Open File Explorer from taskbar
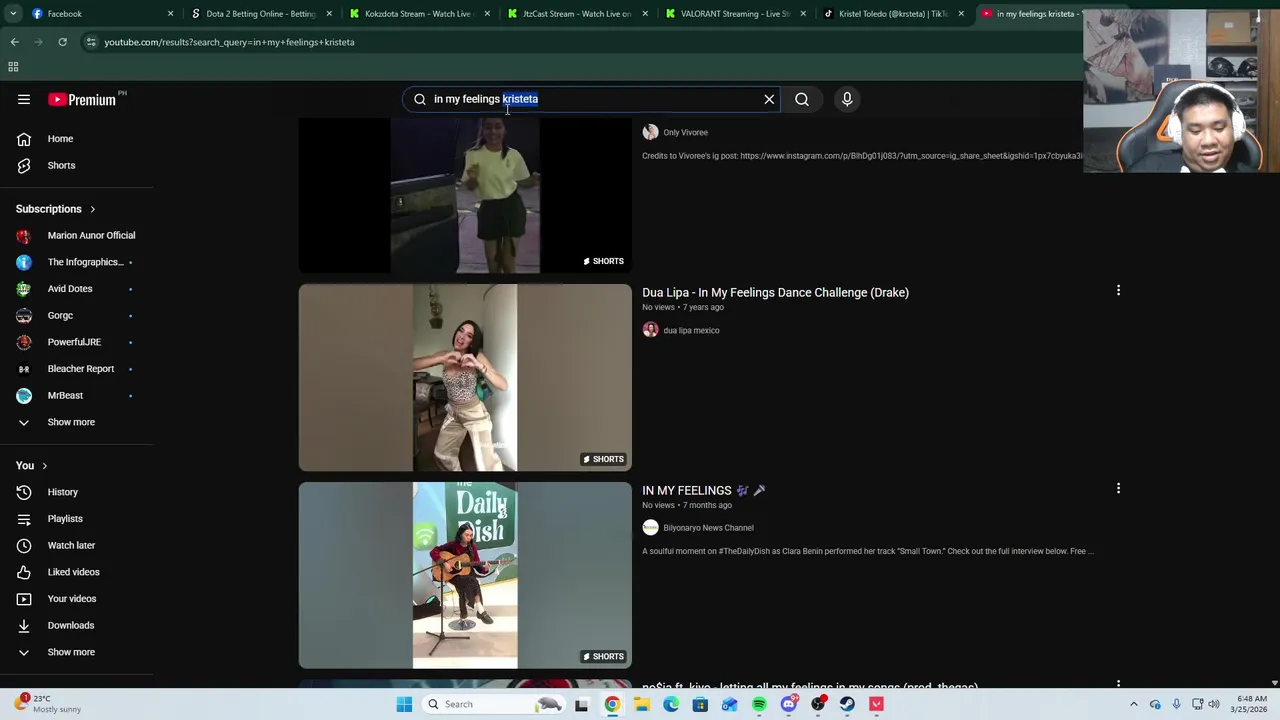 [641, 704]
